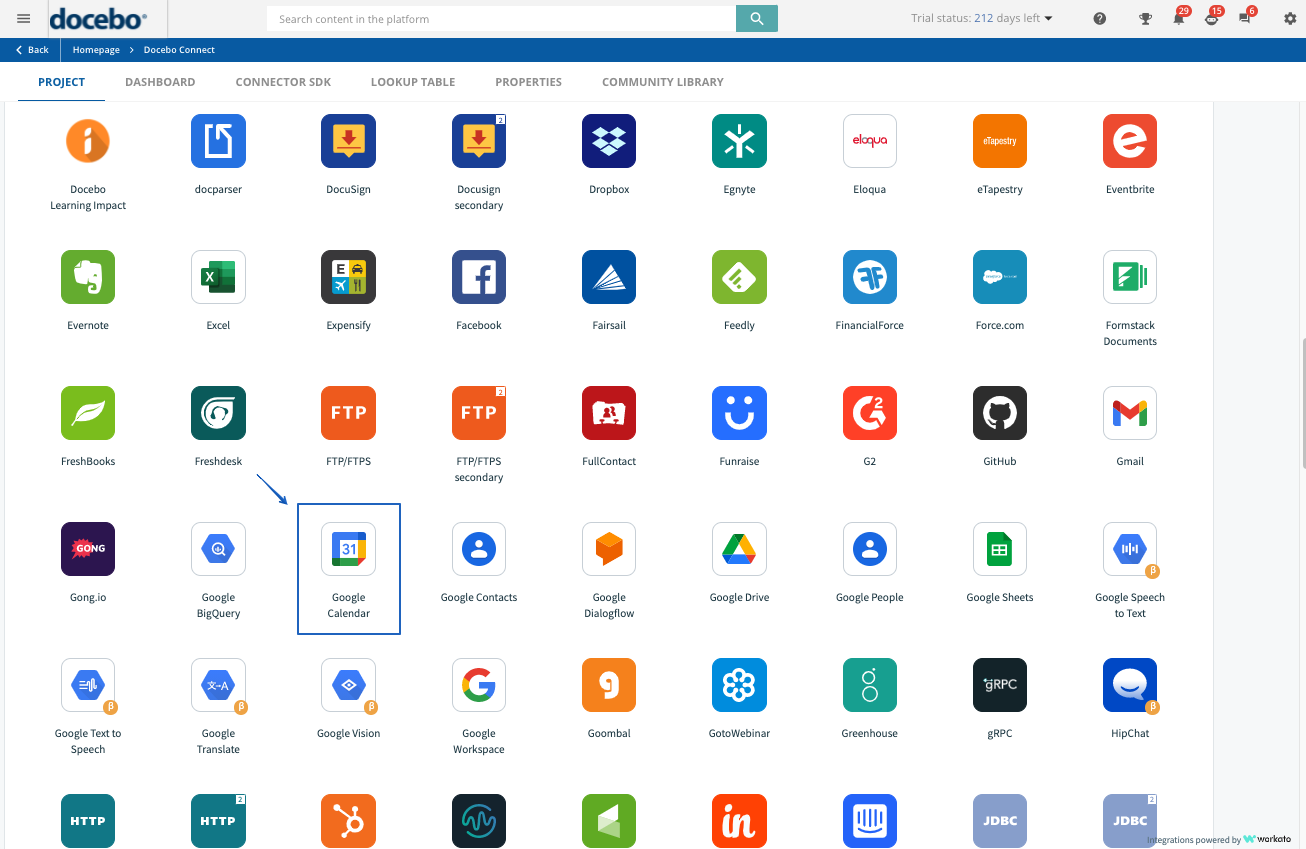Select the FTP/FTPS secondary connector
The height and width of the screenshot is (849, 1306).
pos(479,413)
